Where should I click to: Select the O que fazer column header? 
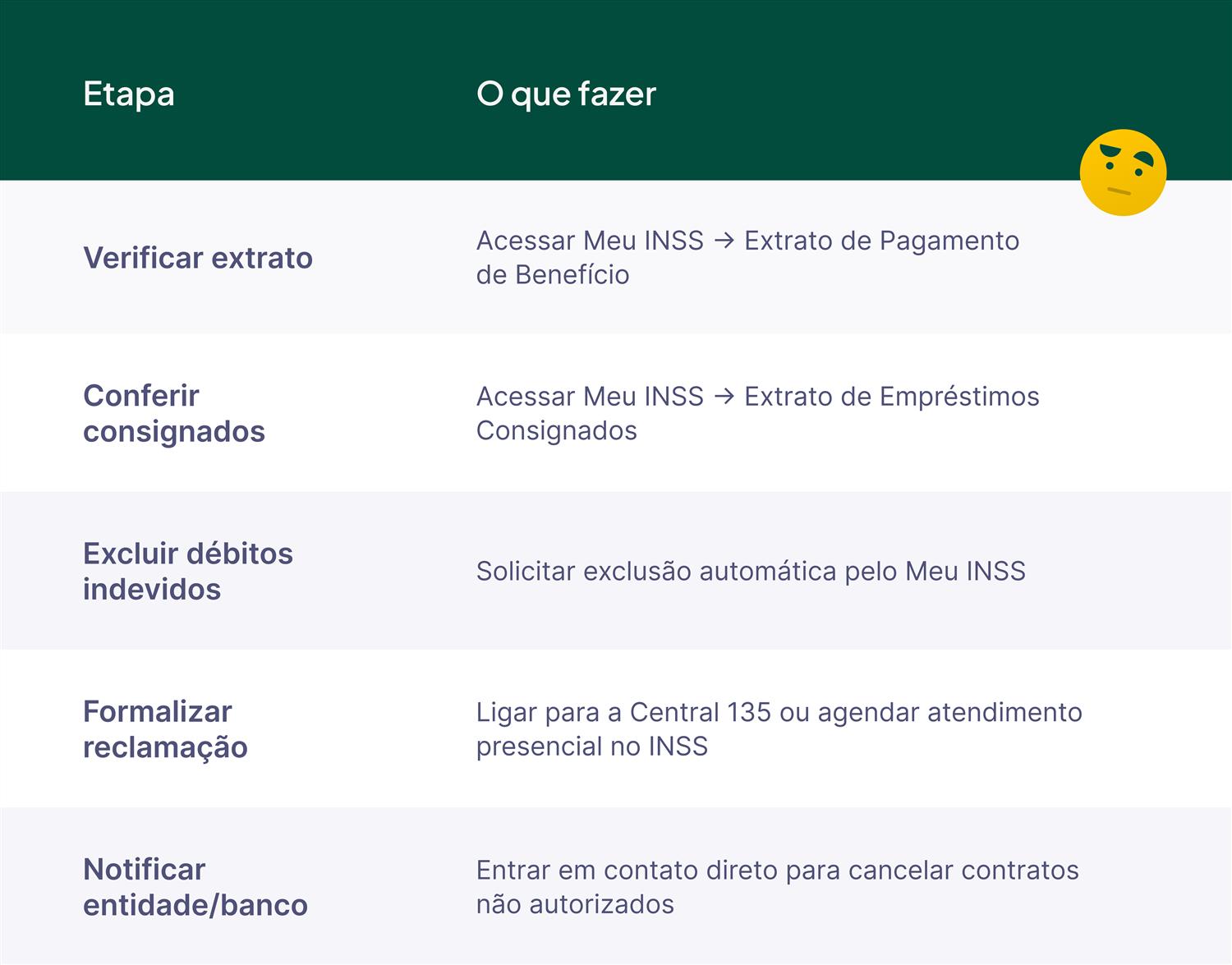point(566,94)
